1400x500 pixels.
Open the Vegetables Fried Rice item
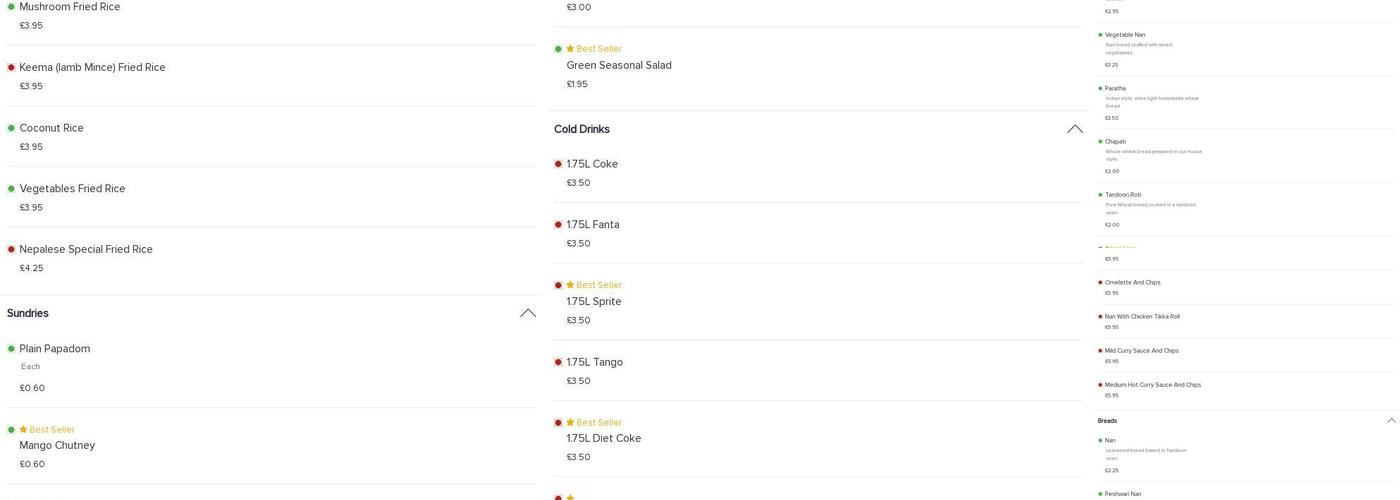coord(72,189)
